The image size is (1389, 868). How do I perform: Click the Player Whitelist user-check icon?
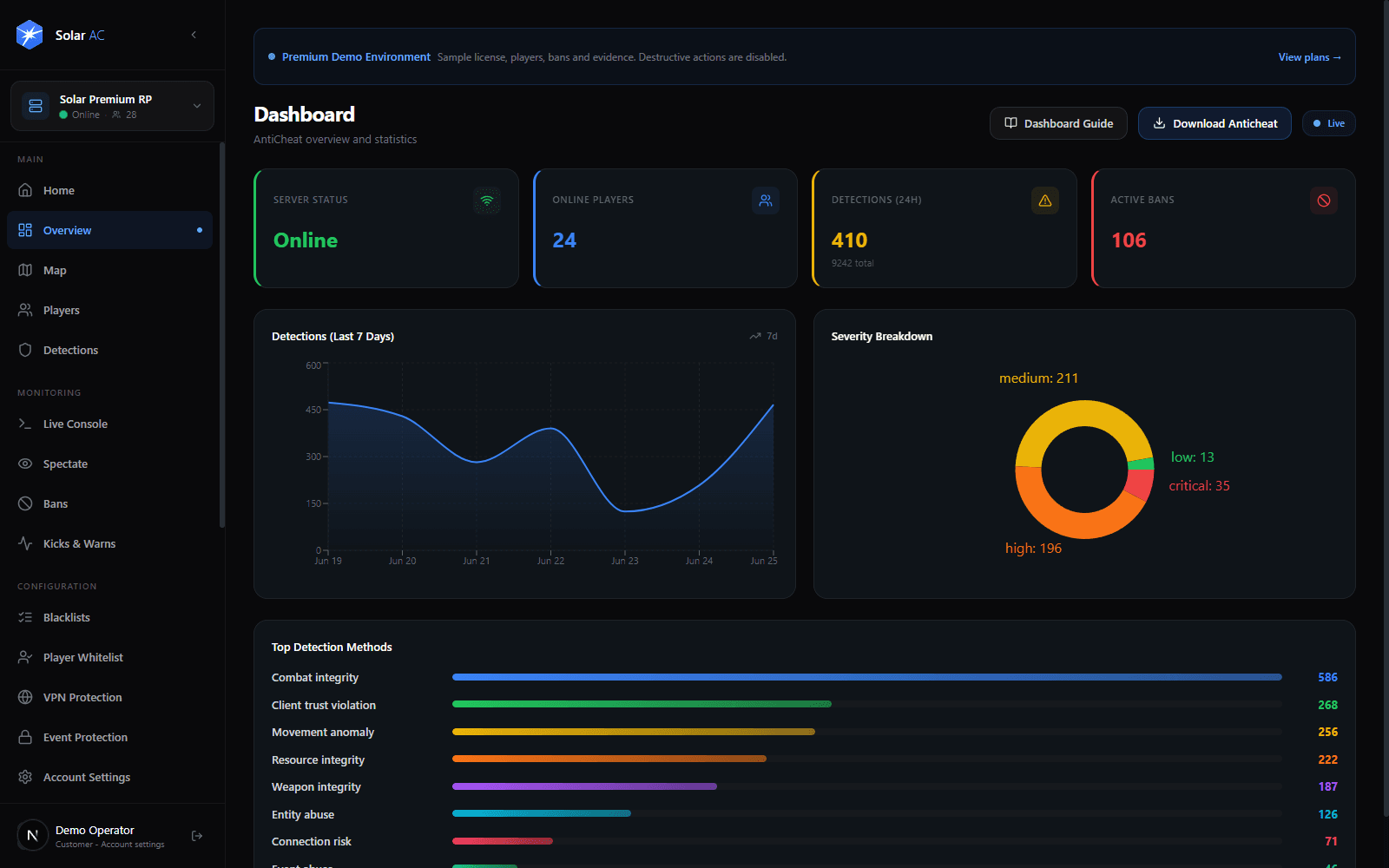click(25, 657)
